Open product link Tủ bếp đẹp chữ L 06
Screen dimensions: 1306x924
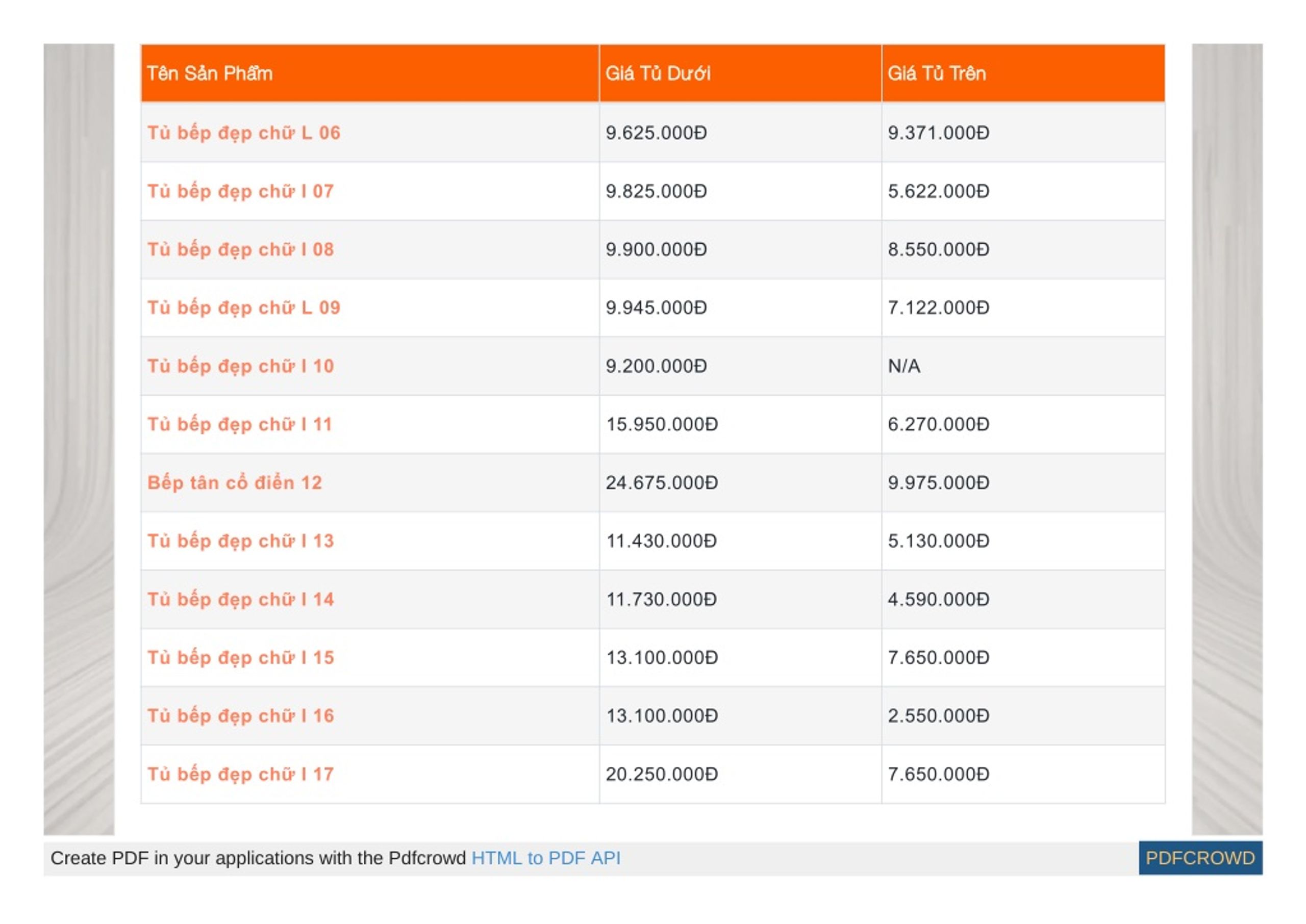(x=243, y=133)
